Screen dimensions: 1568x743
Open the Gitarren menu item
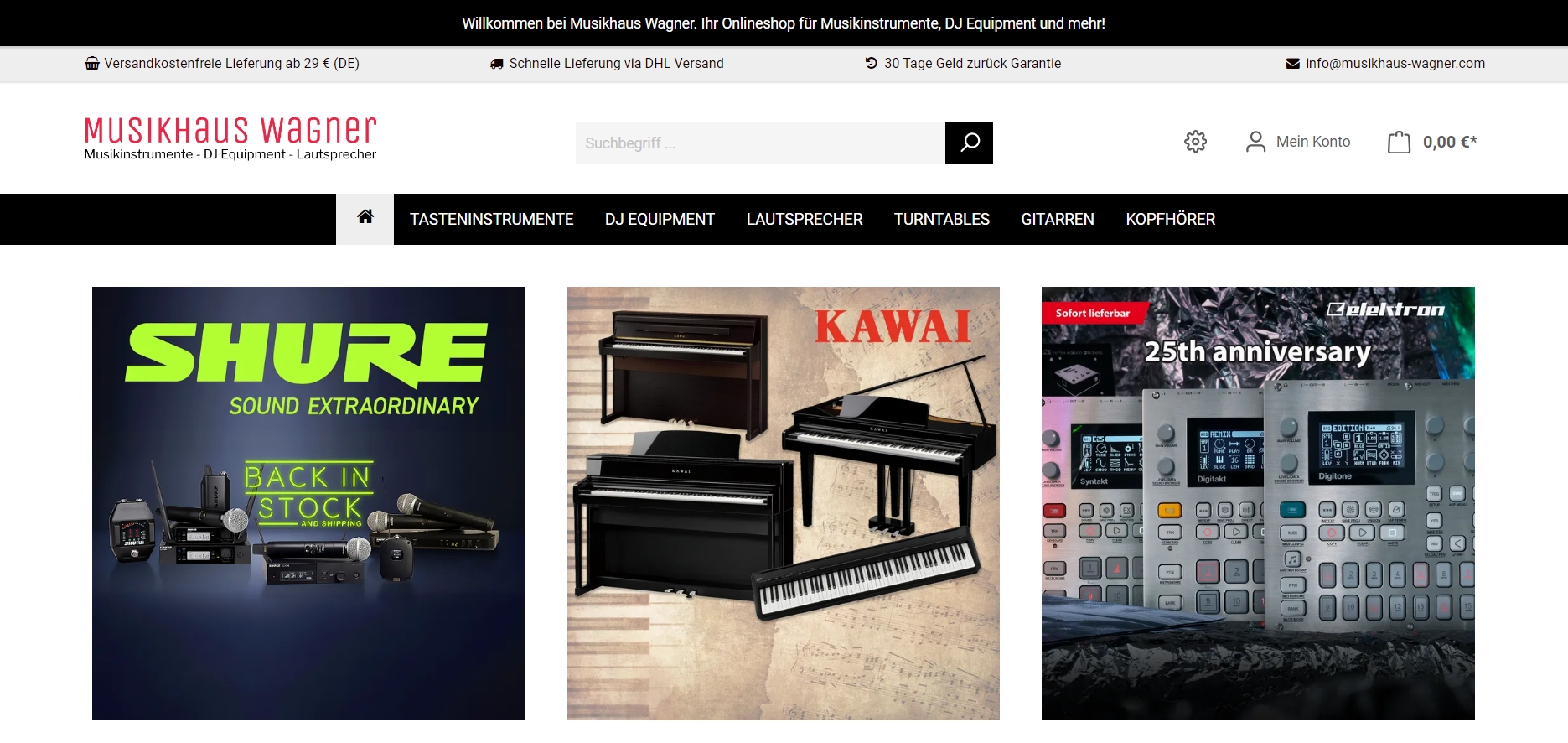pyautogui.click(x=1058, y=219)
